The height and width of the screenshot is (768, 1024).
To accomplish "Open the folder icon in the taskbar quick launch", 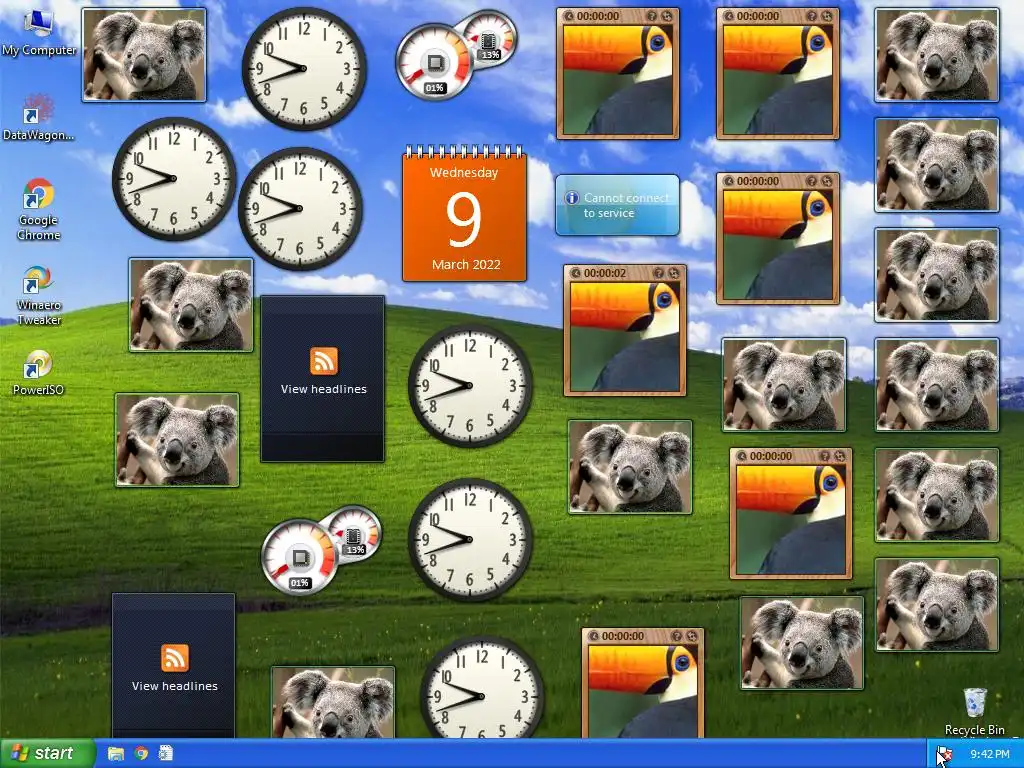I will click(x=116, y=753).
